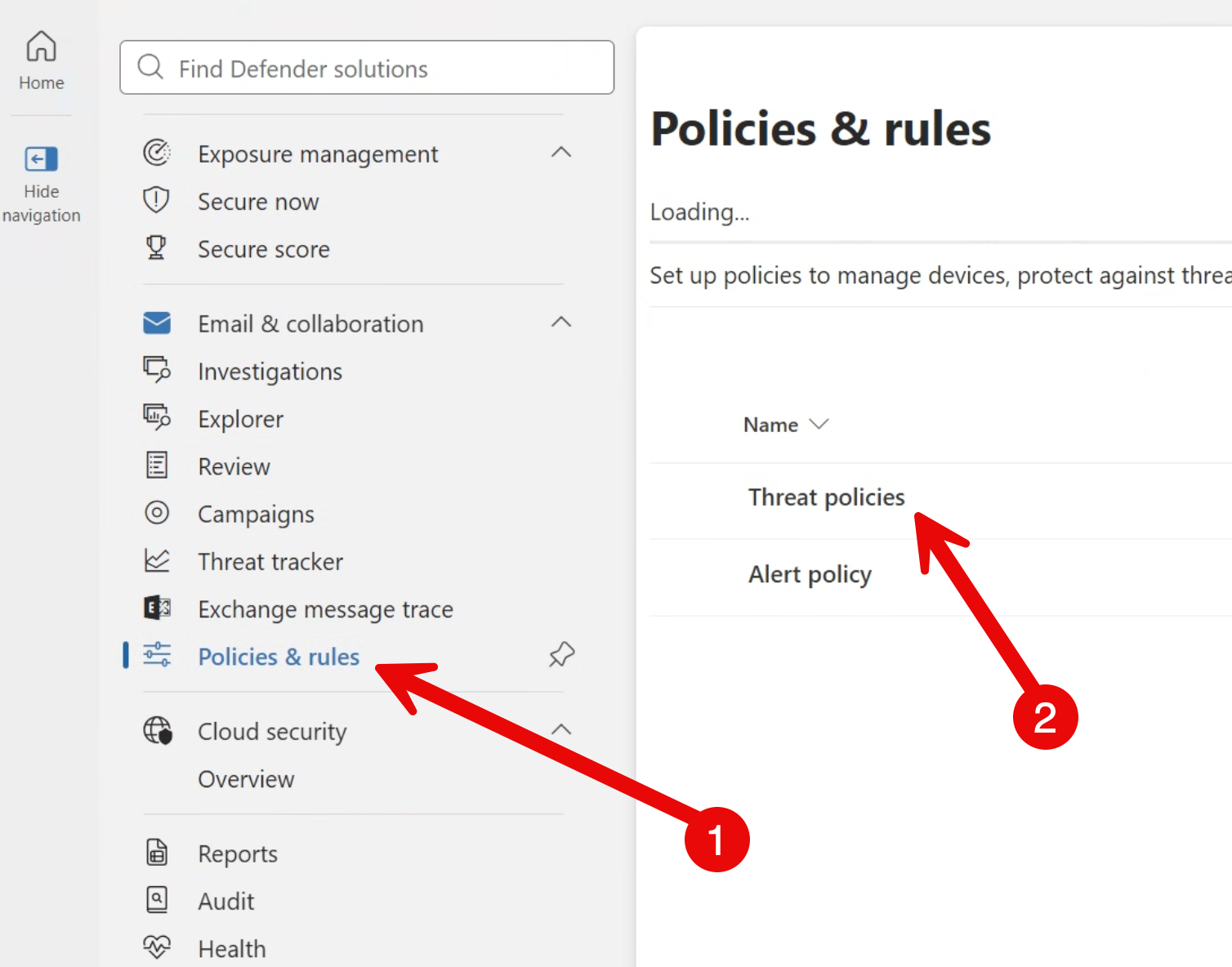Open Secure now in the navigation

[x=258, y=202]
